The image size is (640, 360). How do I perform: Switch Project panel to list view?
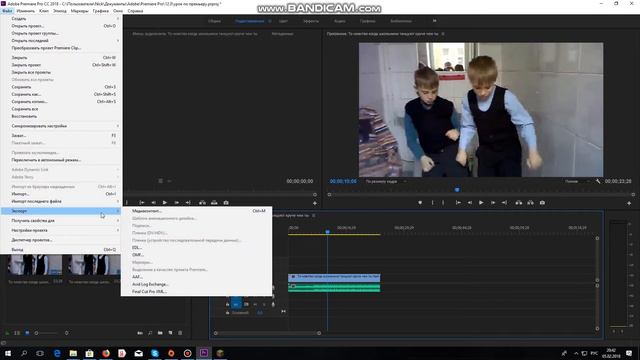[x=17, y=333]
